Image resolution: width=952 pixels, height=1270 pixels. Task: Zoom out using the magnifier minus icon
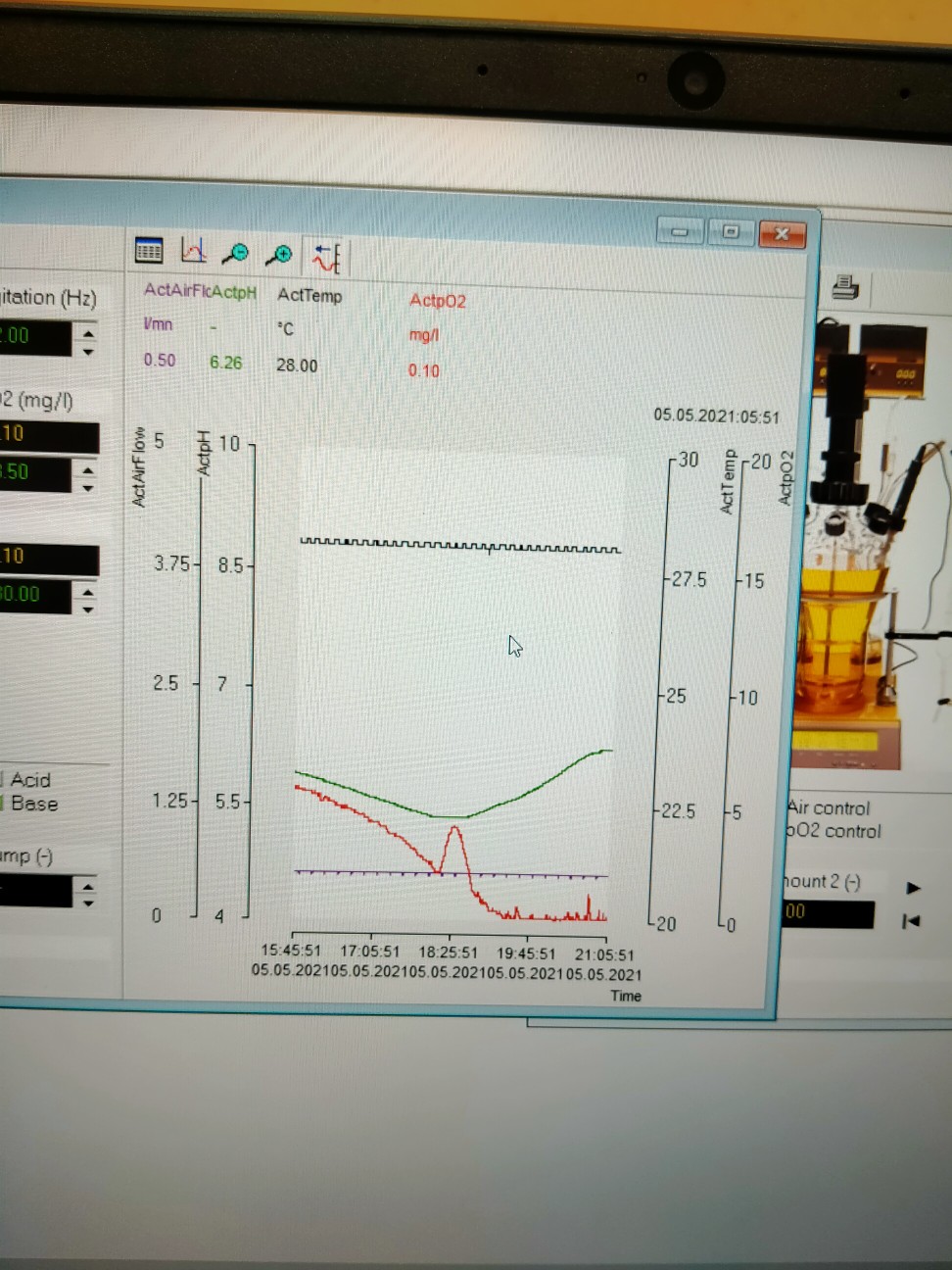235,254
